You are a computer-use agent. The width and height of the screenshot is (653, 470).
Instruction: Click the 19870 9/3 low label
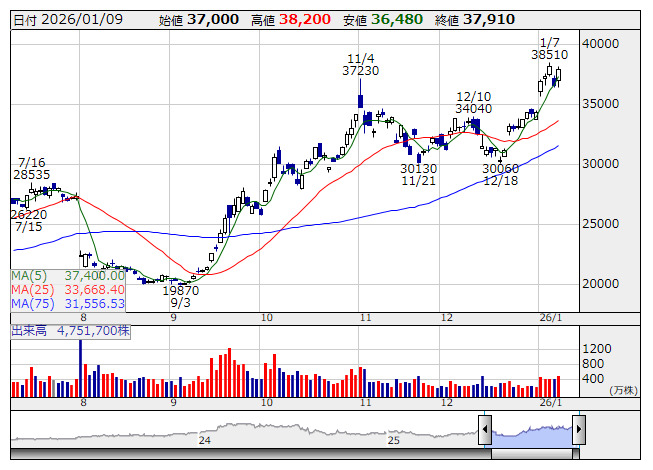tap(181, 296)
